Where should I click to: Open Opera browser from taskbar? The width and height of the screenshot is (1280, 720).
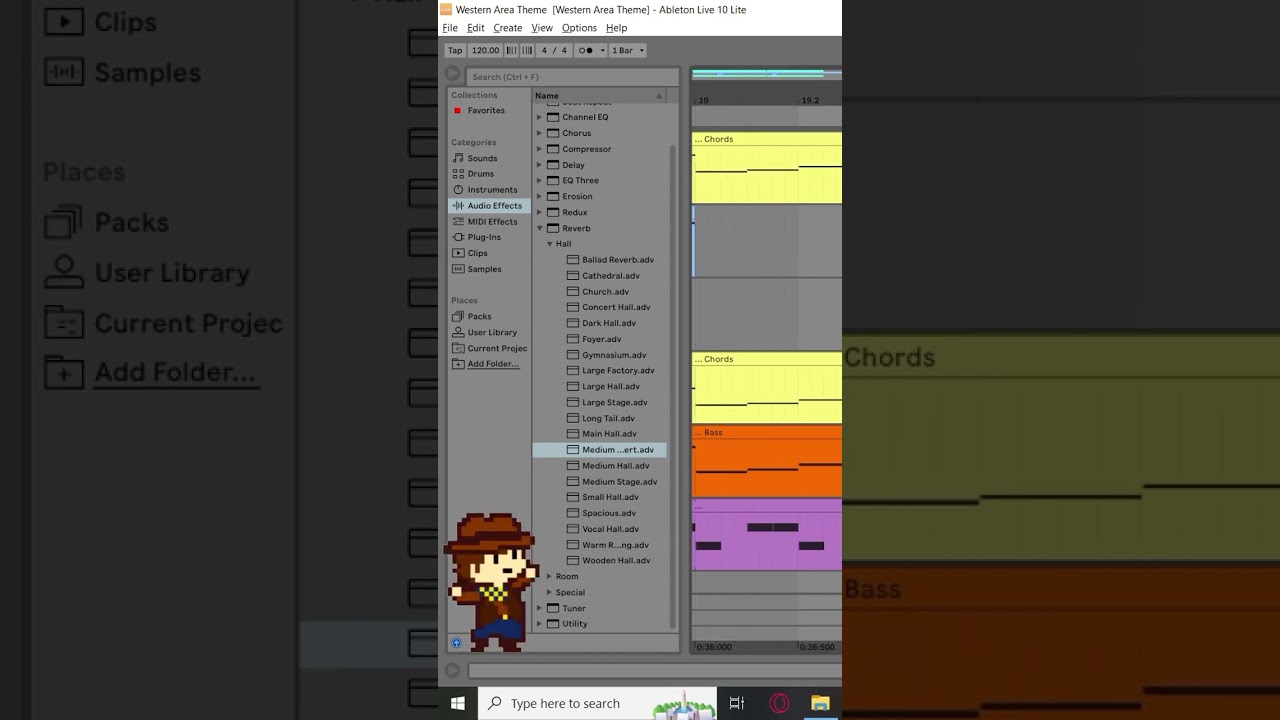pyautogui.click(x=779, y=703)
